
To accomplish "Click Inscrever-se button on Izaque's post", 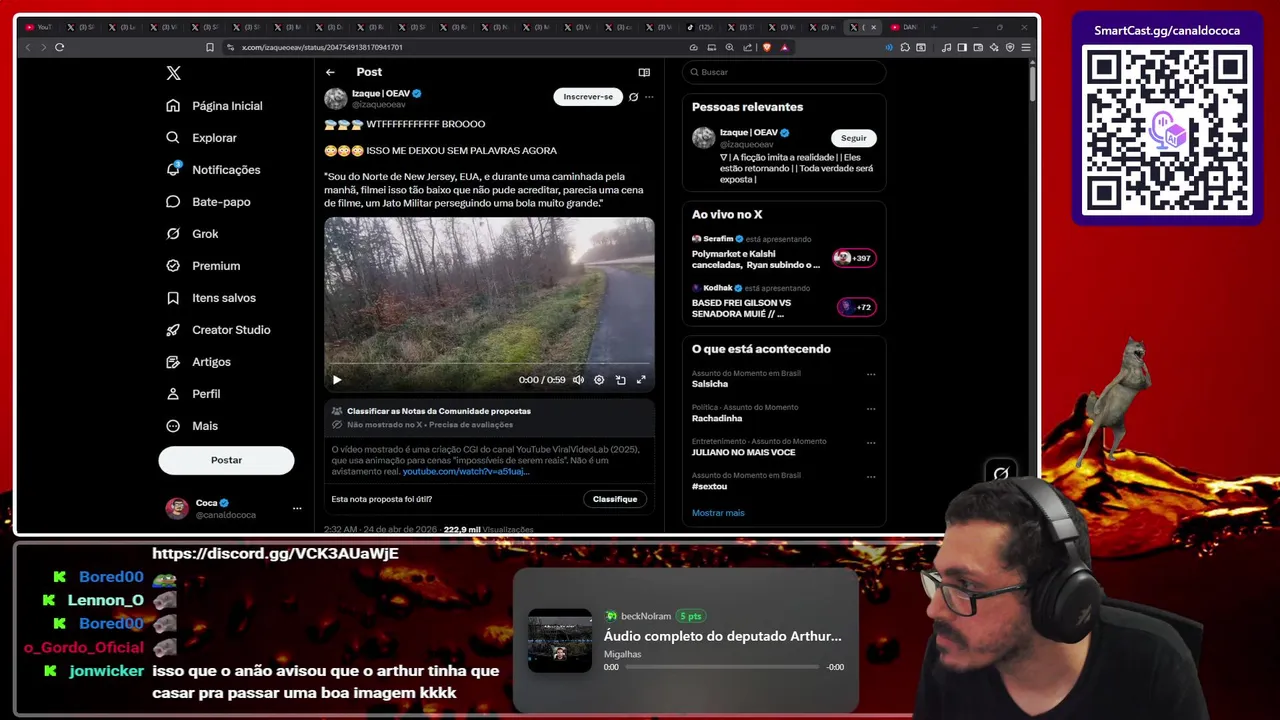I will 588,97.
